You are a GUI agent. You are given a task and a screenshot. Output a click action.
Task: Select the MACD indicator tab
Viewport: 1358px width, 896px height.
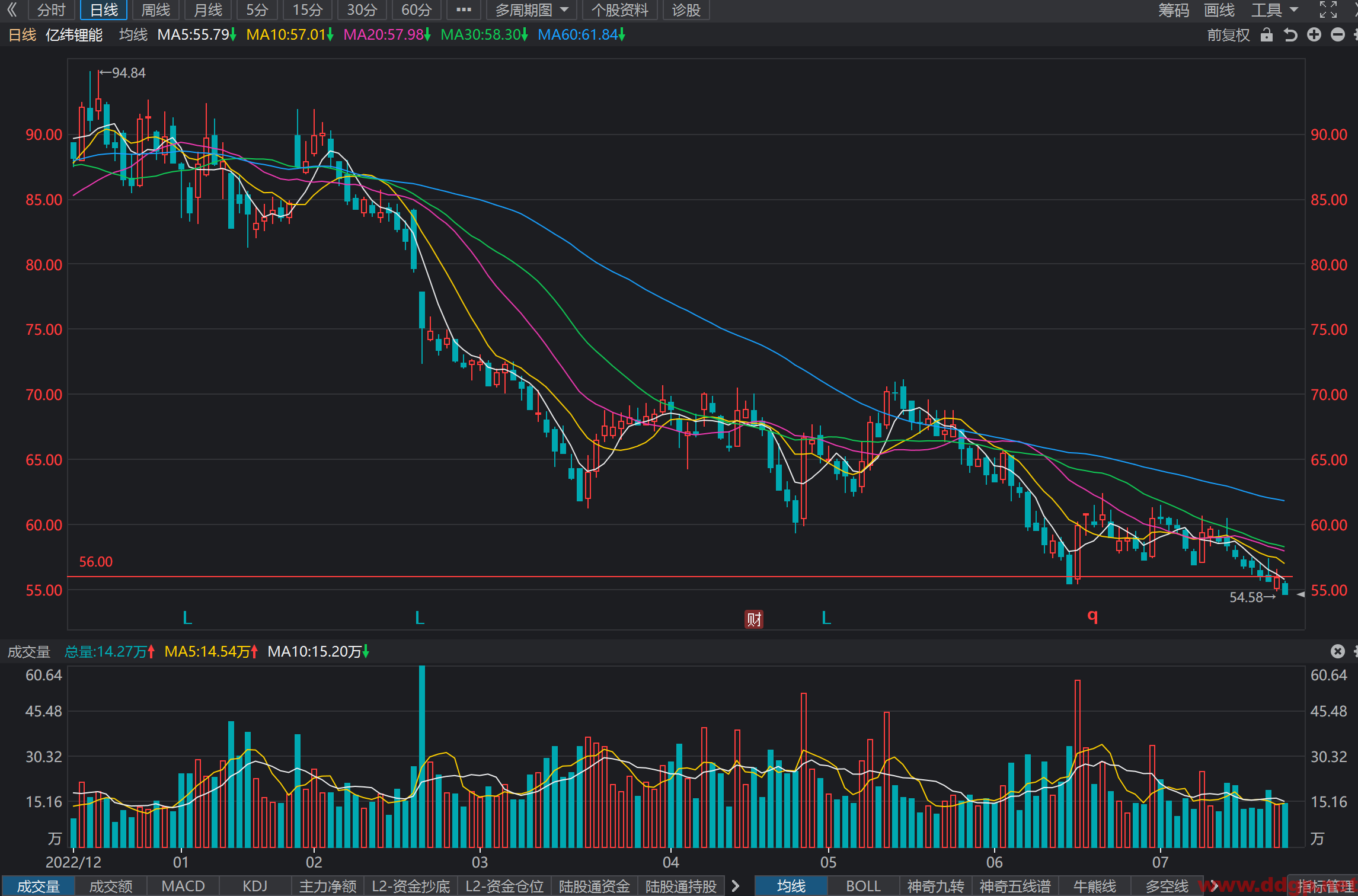[183, 886]
